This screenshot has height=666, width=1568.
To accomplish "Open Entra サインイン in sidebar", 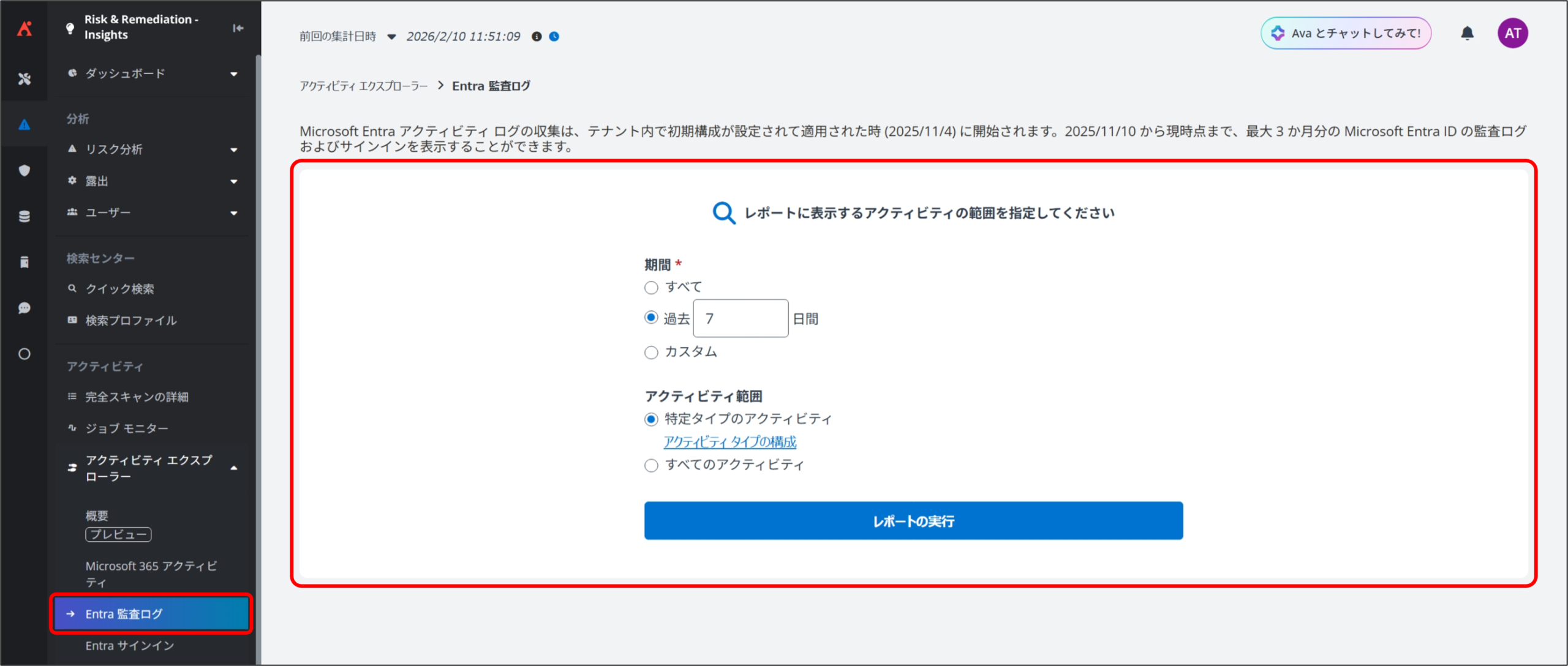I will tap(130, 646).
